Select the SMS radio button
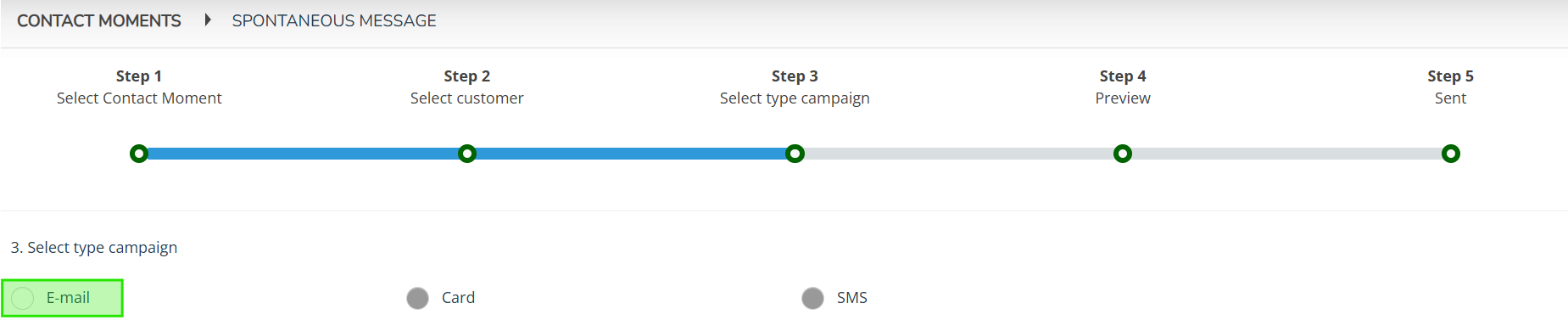Screen dimensions: 1568x331 pyautogui.click(x=812, y=298)
